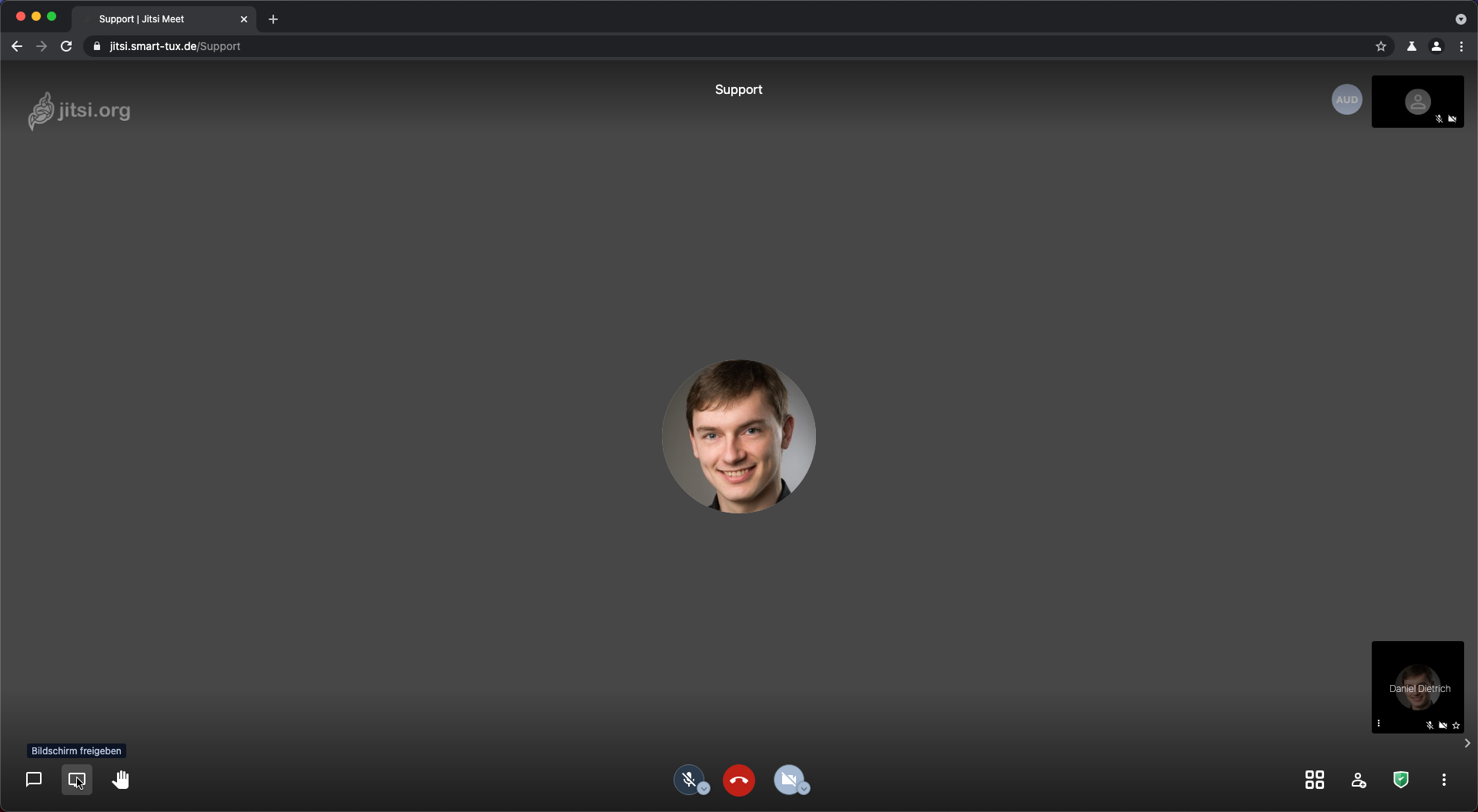1478x812 pixels.
Task: Select the top-right participant thumbnail
Action: tap(1418, 102)
